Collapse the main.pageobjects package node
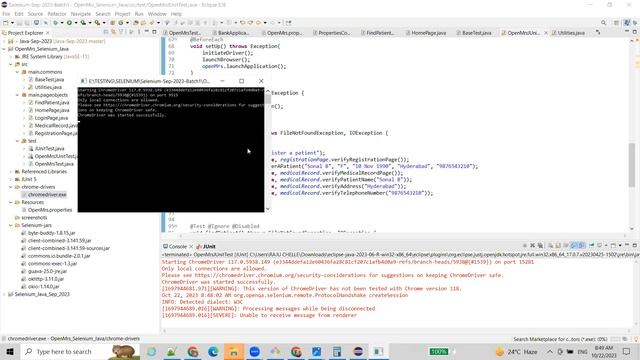Screen dimensions: 640x360 (18, 95)
